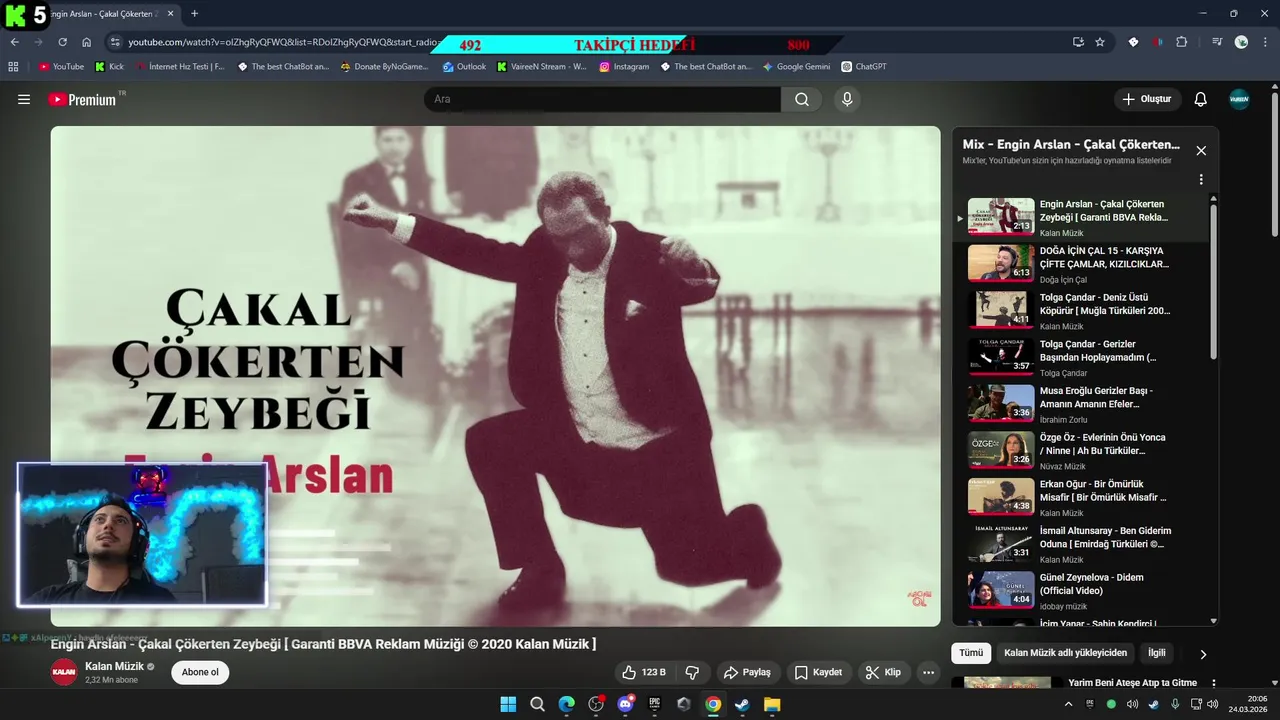Open clock showing 20:06

1247,704
